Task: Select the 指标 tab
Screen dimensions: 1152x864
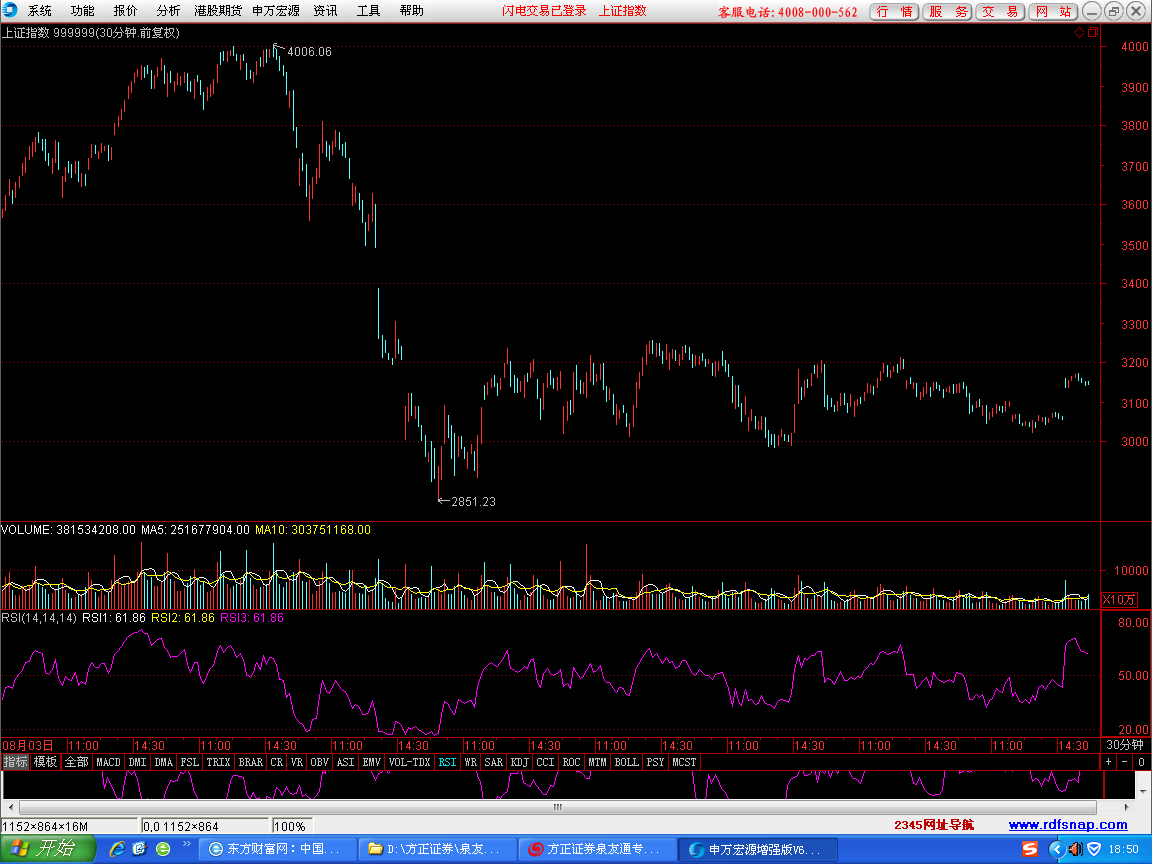Action: tap(15, 762)
